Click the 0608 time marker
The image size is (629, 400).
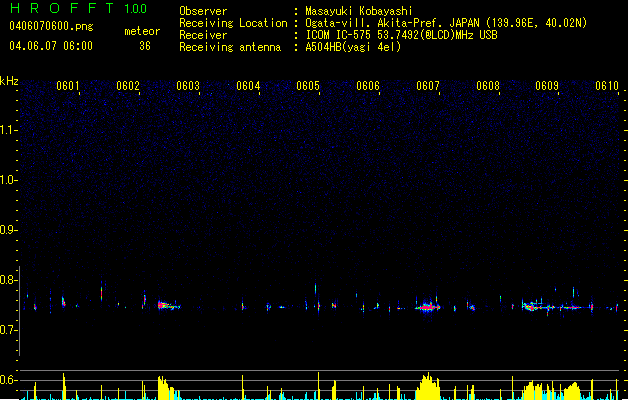(x=488, y=86)
